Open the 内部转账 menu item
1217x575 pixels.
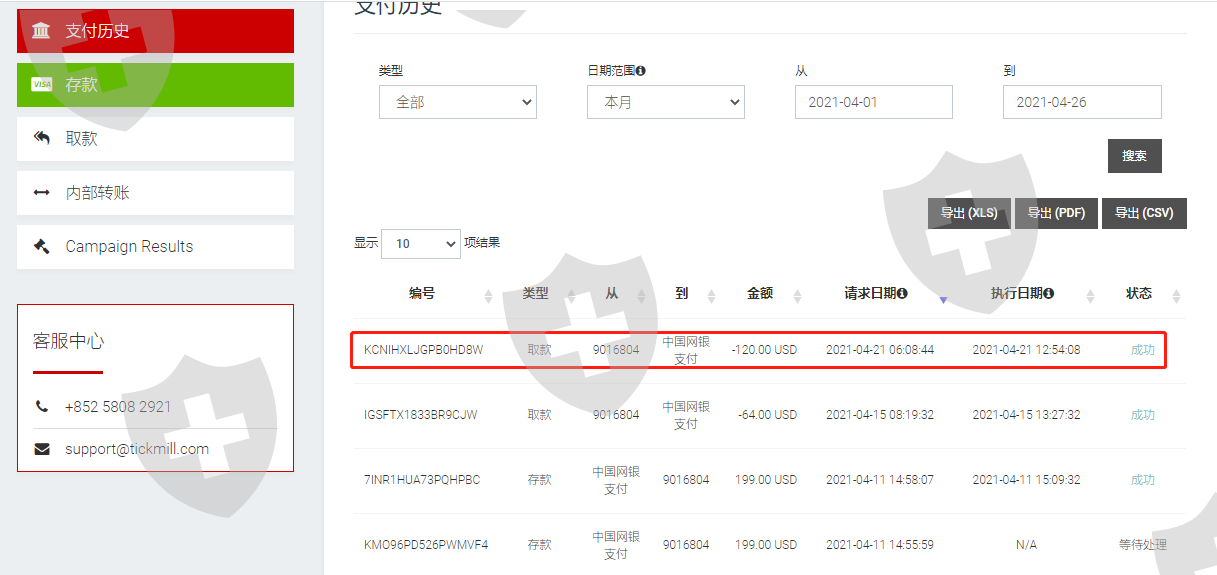click(x=155, y=193)
